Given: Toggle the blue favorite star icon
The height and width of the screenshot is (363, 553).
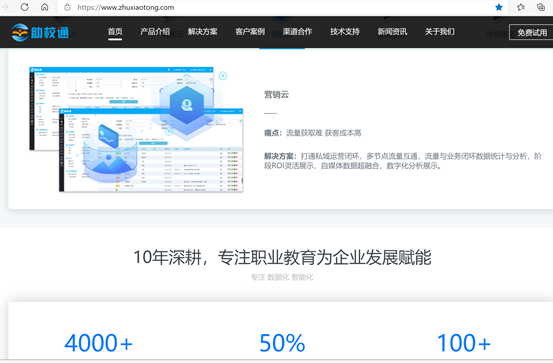Looking at the screenshot, I should pyautogui.click(x=499, y=7).
